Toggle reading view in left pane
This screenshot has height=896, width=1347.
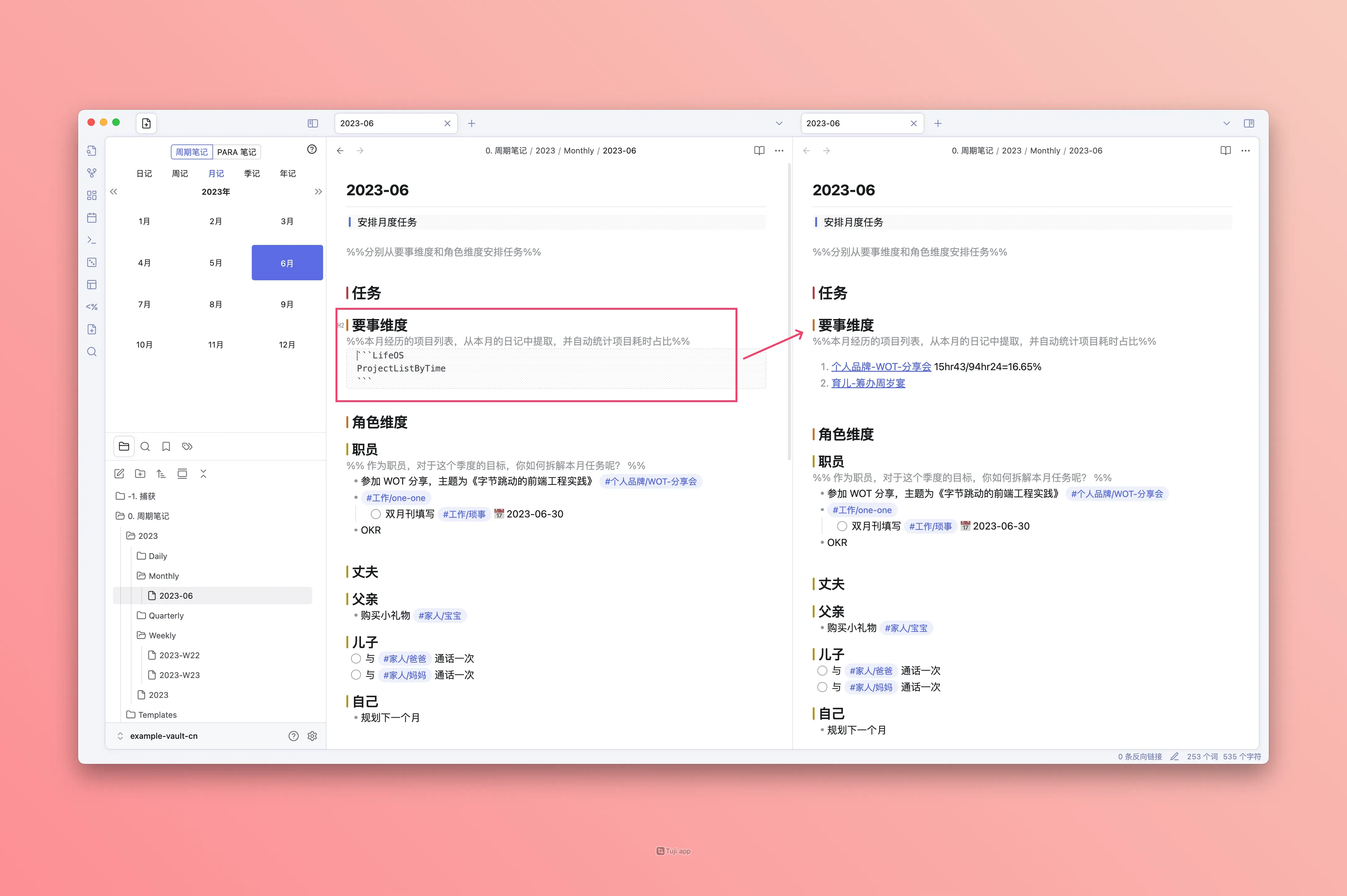click(x=759, y=151)
